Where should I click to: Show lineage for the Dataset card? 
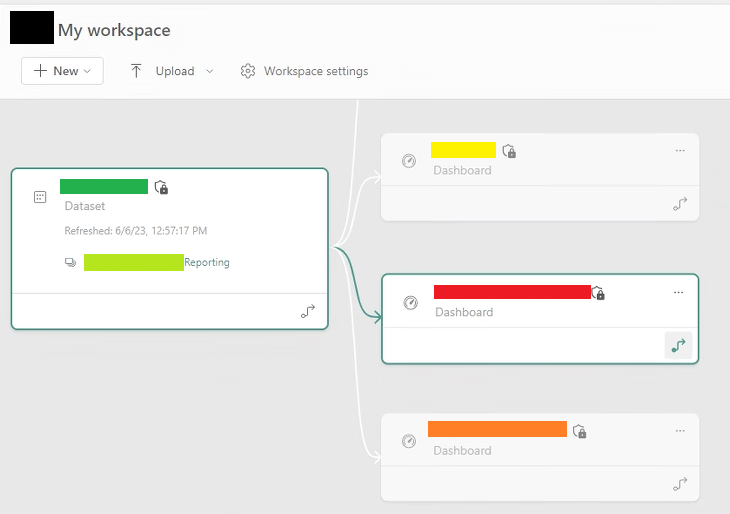(308, 311)
